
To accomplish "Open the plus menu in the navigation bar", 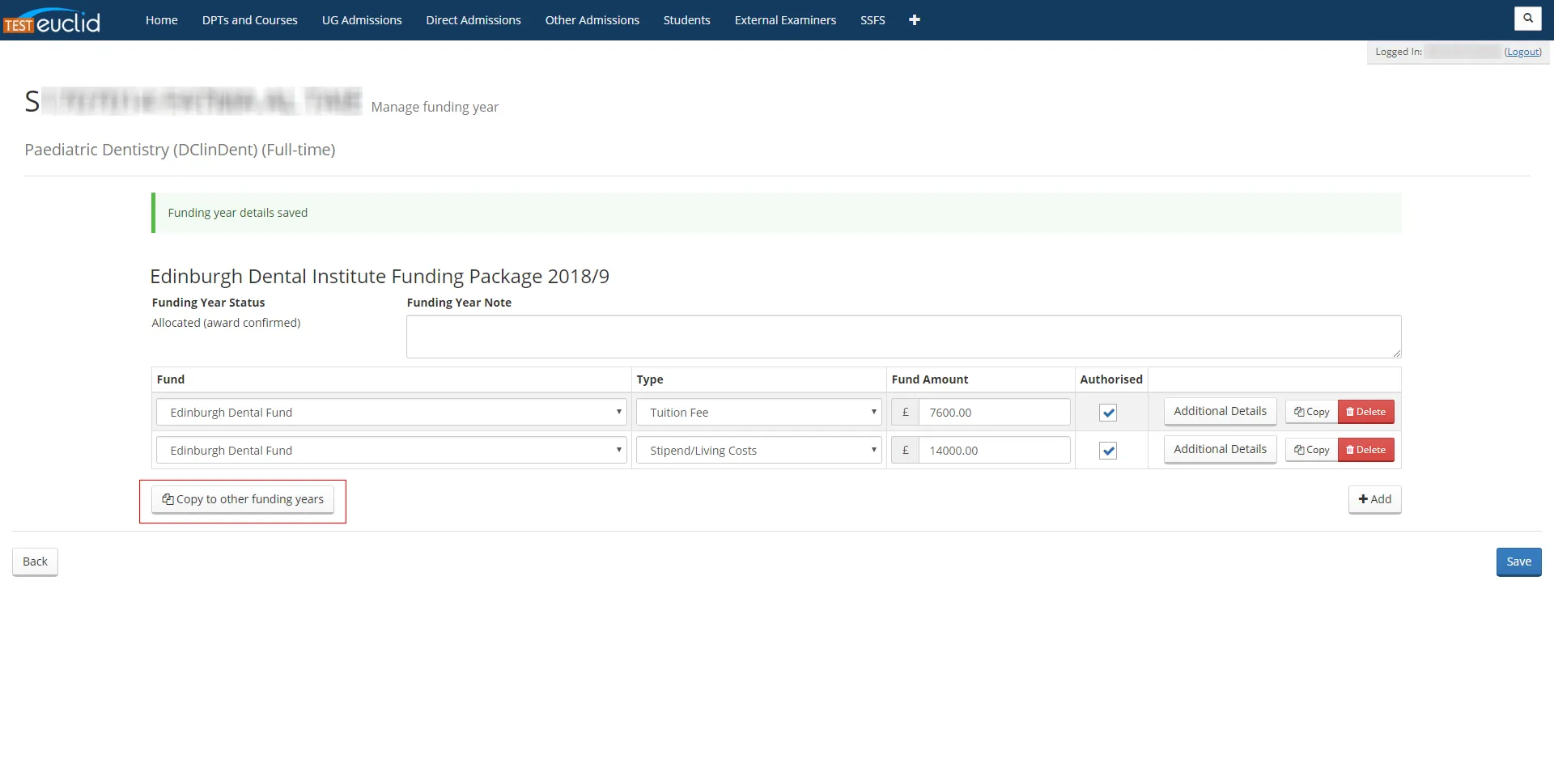I will pos(915,19).
